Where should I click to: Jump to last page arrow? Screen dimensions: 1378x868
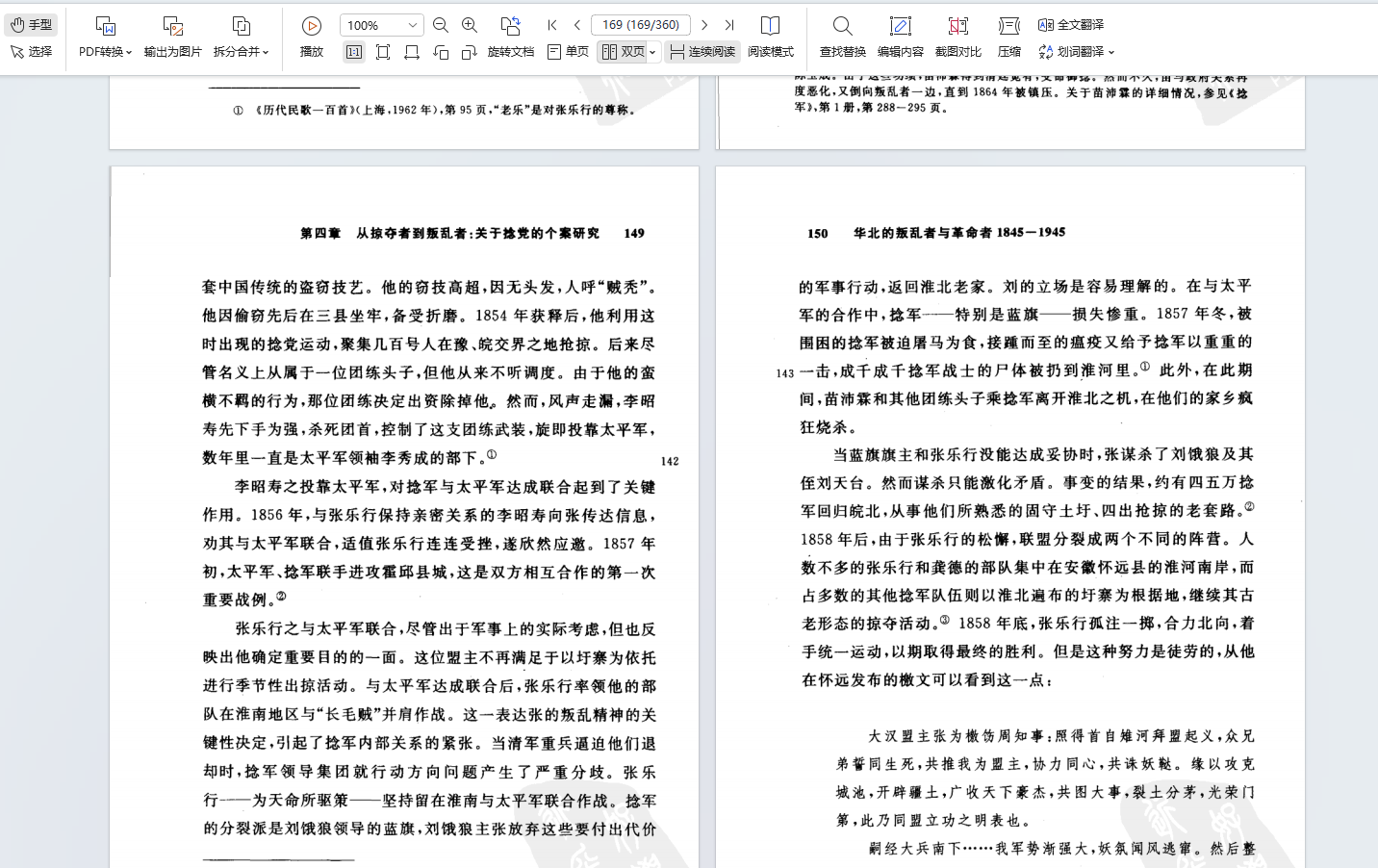pos(729,25)
